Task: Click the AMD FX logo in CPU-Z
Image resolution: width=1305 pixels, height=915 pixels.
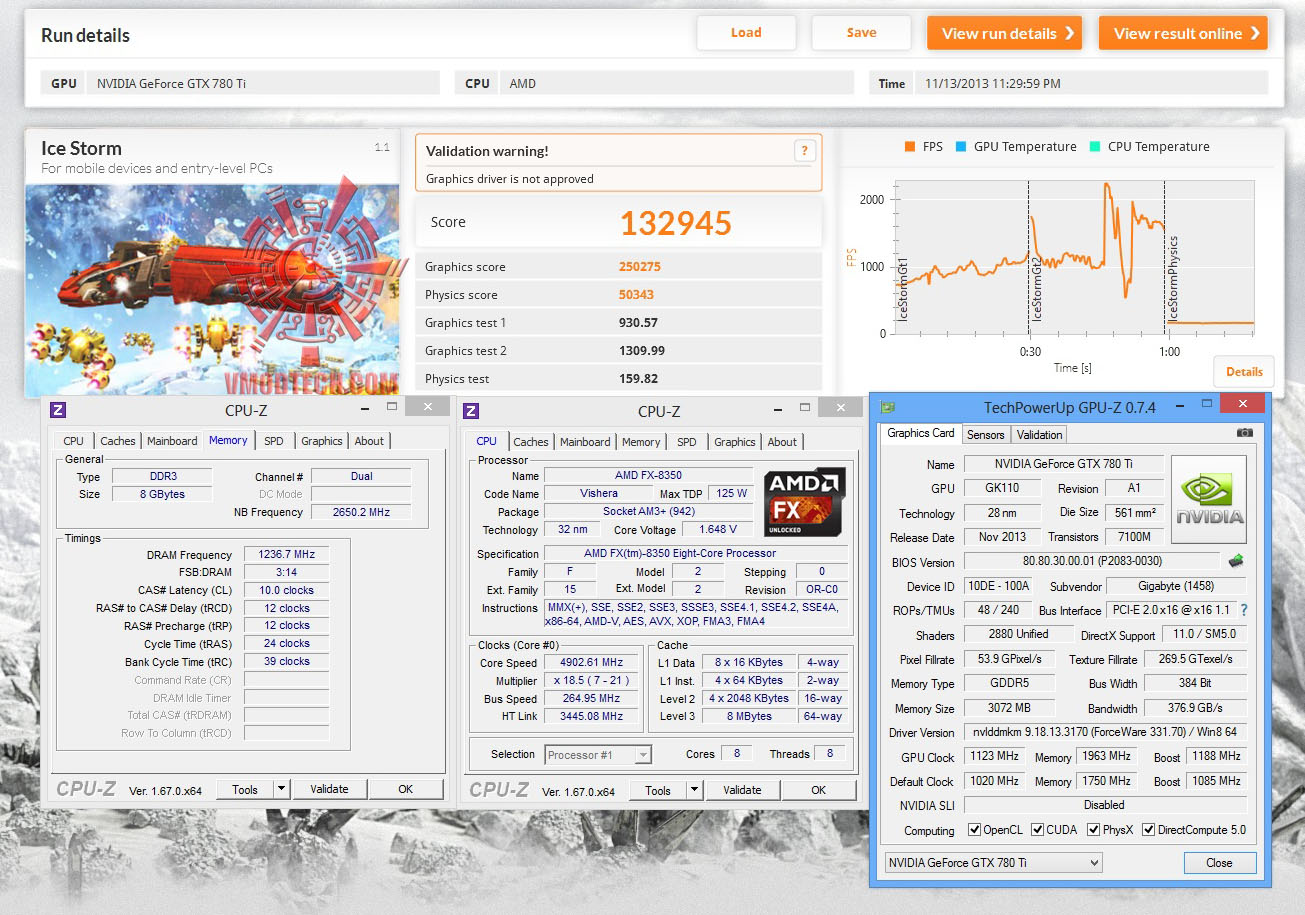Action: click(805, 502)
